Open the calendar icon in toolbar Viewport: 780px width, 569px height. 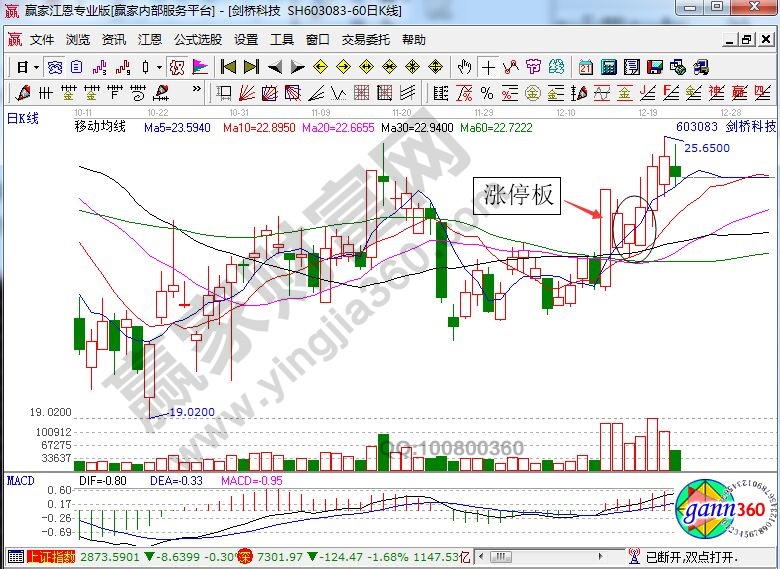[x=585, y=67]
